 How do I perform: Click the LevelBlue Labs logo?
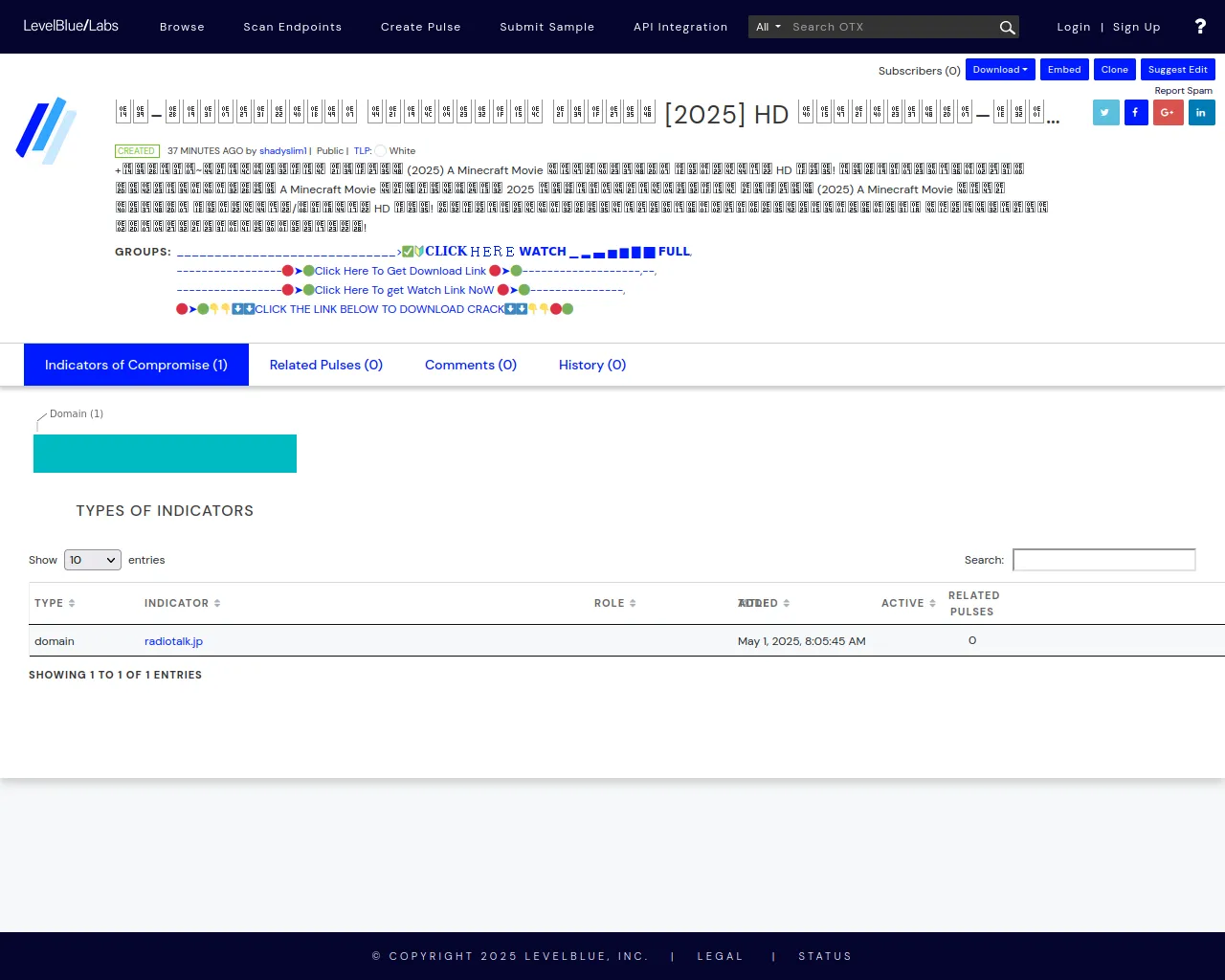coord(71,26)
